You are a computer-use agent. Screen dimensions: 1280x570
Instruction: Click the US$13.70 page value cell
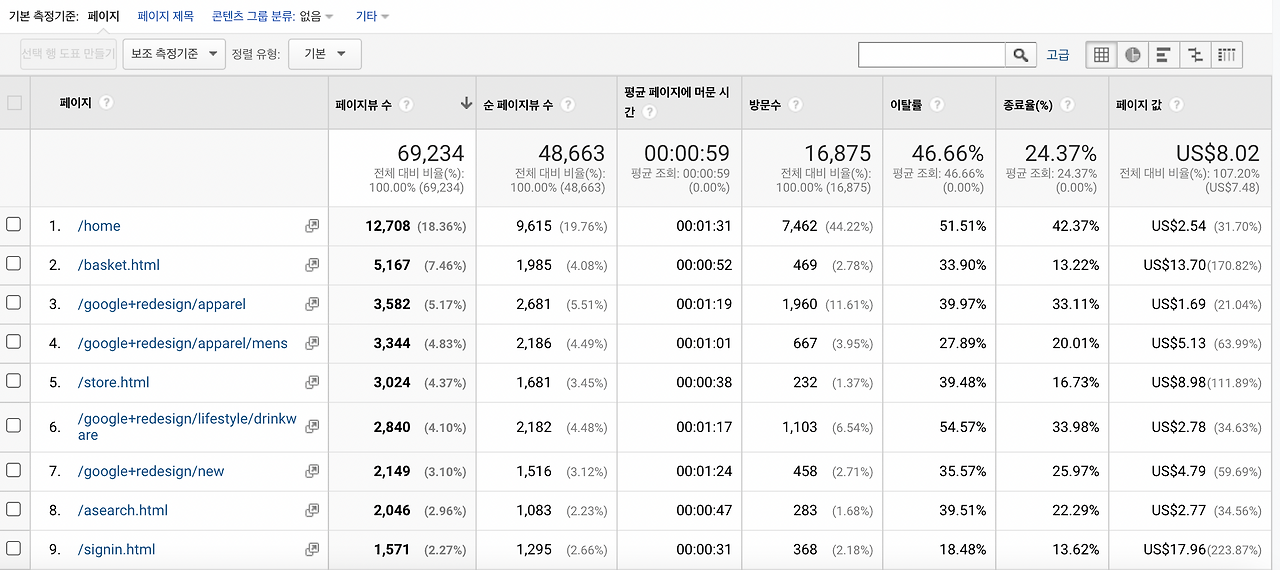coord(1175,265)
